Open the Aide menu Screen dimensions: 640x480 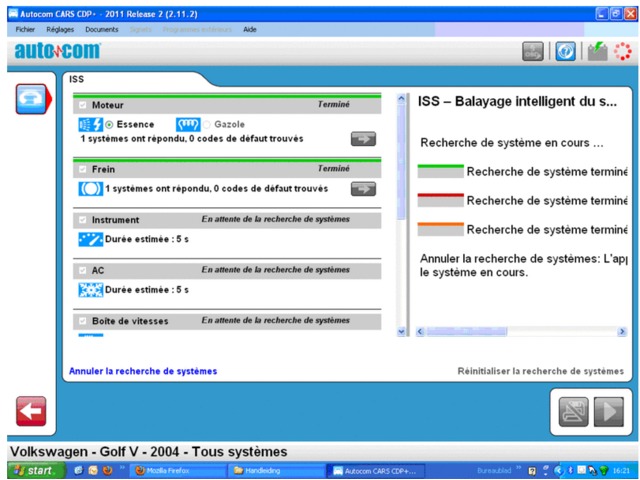pyautogui.click(x=250, y=29)
